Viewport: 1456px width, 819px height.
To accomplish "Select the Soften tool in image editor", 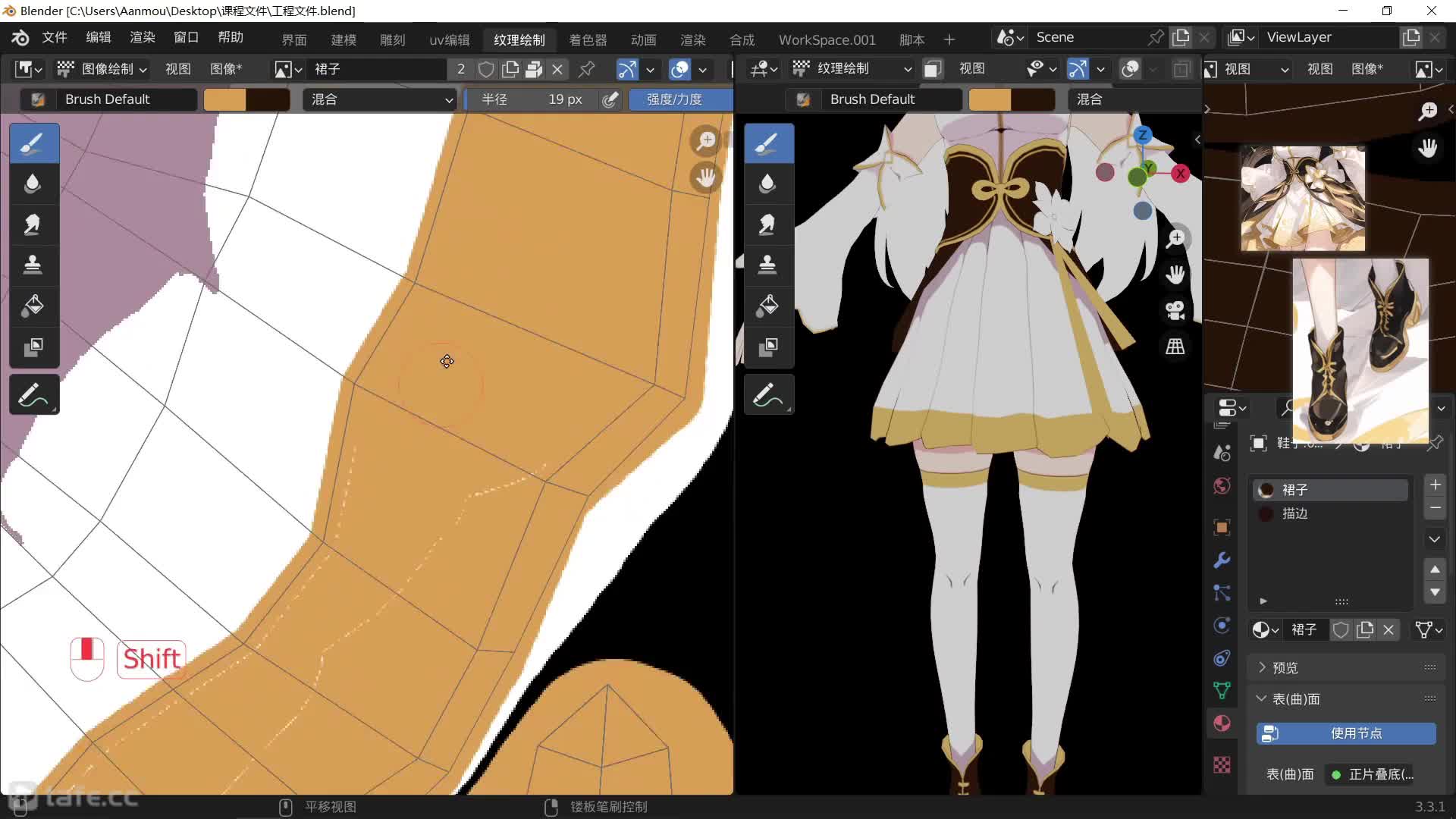I will click(x=33, y=184).
